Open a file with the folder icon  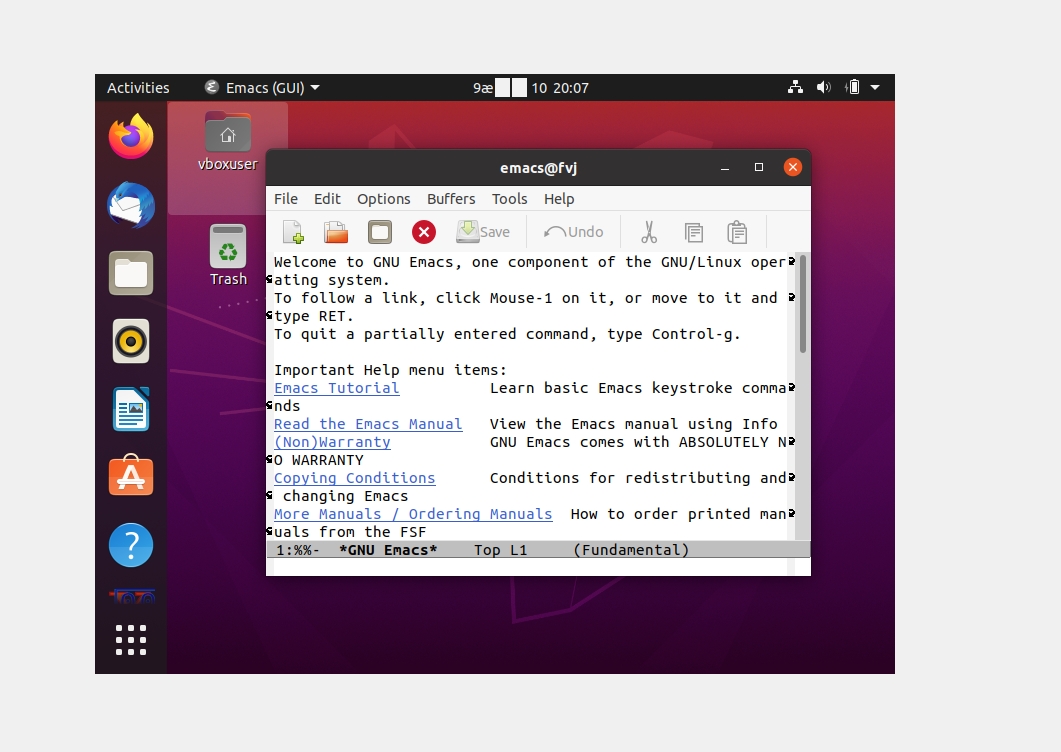(336, 232)
